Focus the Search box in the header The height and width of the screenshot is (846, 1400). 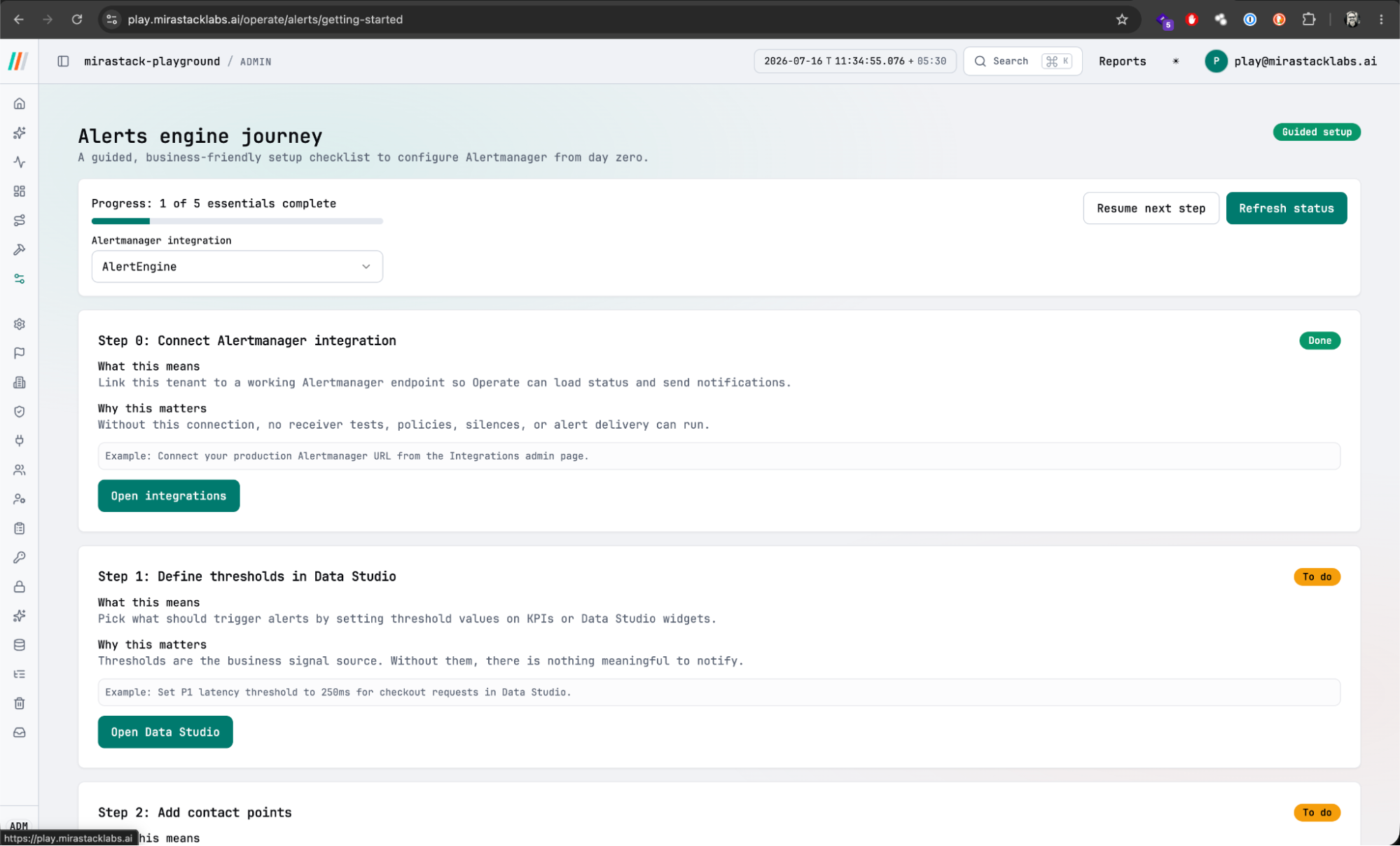tap(1023, 62)
